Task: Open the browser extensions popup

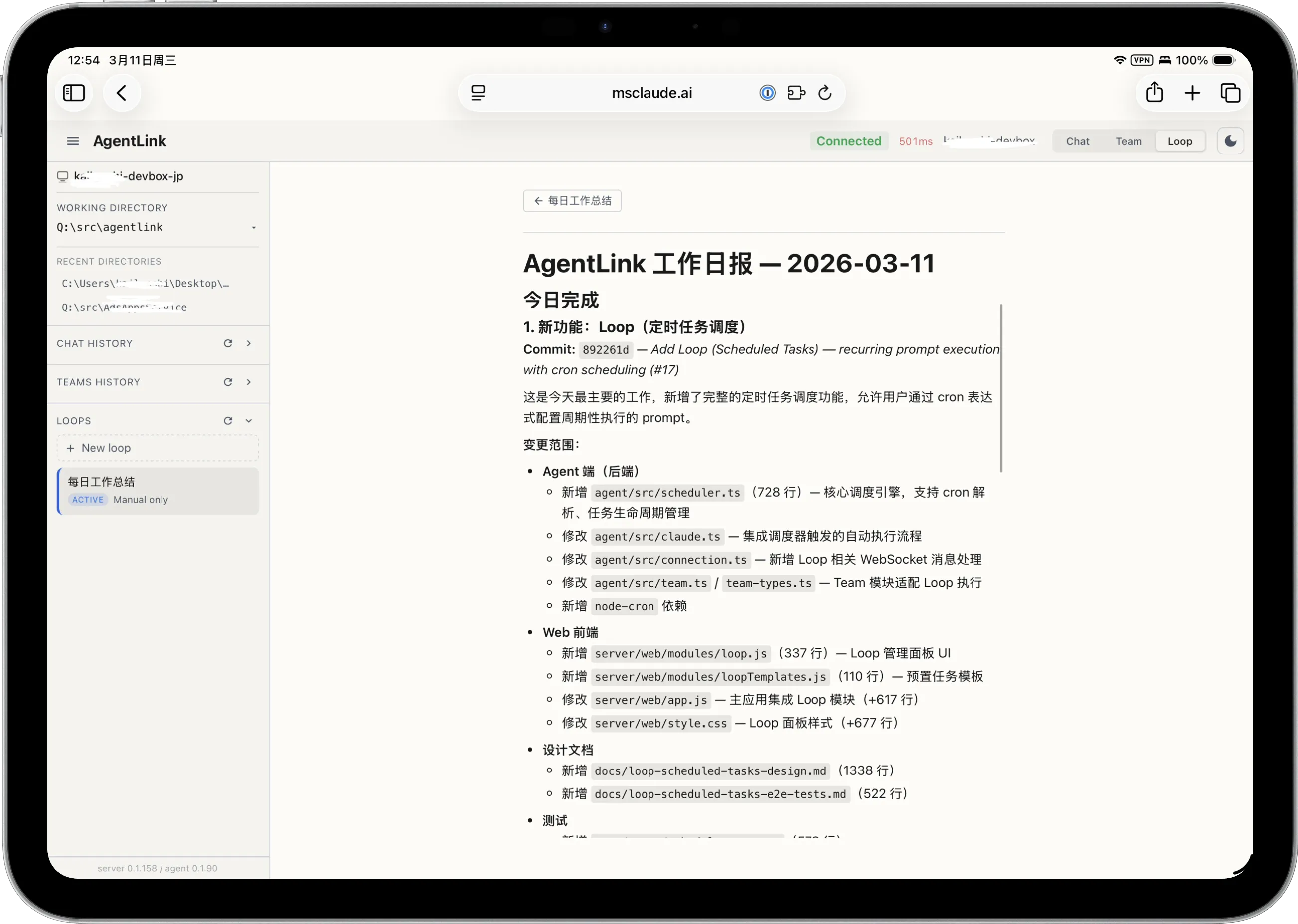Action: [796, 92]
